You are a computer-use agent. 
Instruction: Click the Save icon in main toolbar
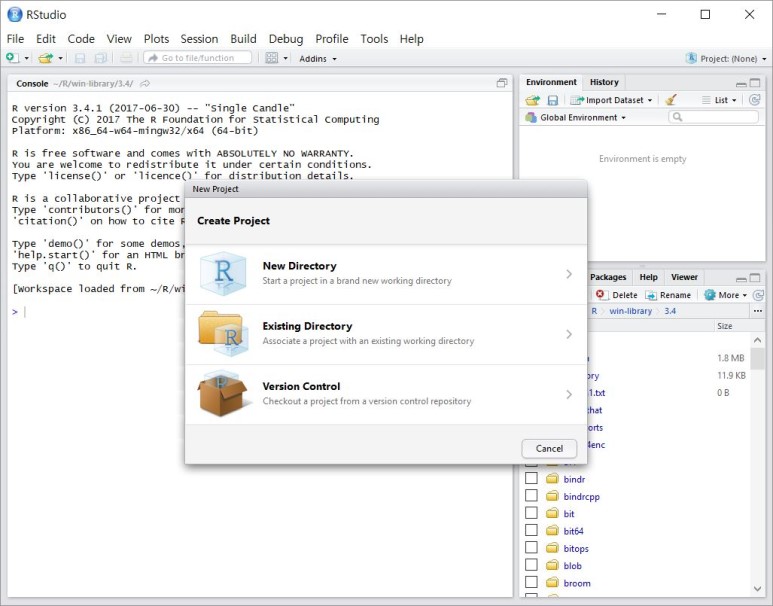(x=79, y=58)
